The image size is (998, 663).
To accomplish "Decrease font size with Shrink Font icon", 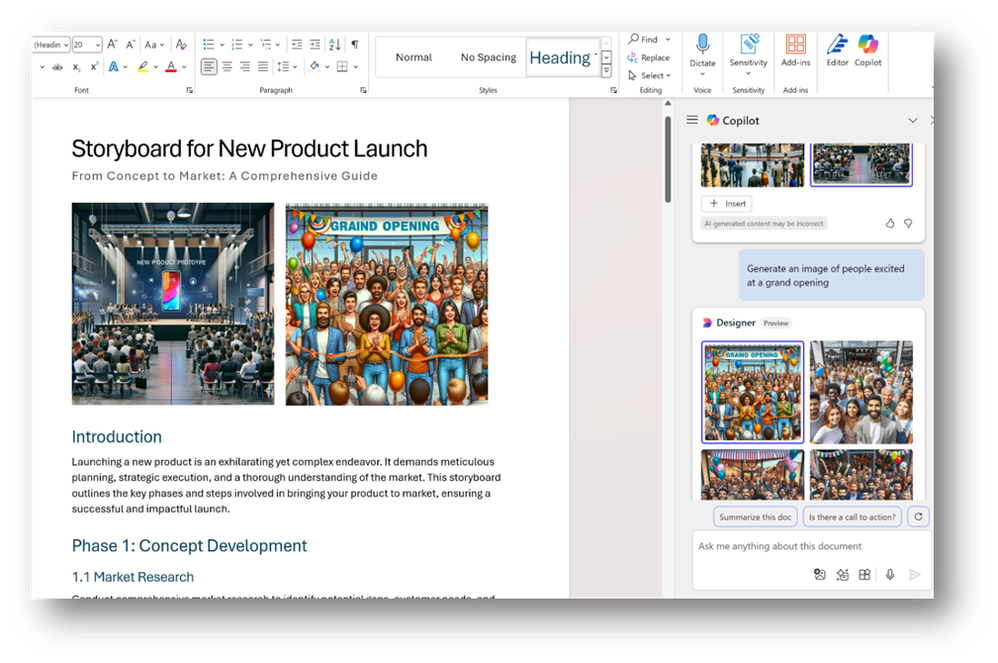I will [x=130, y=45].
